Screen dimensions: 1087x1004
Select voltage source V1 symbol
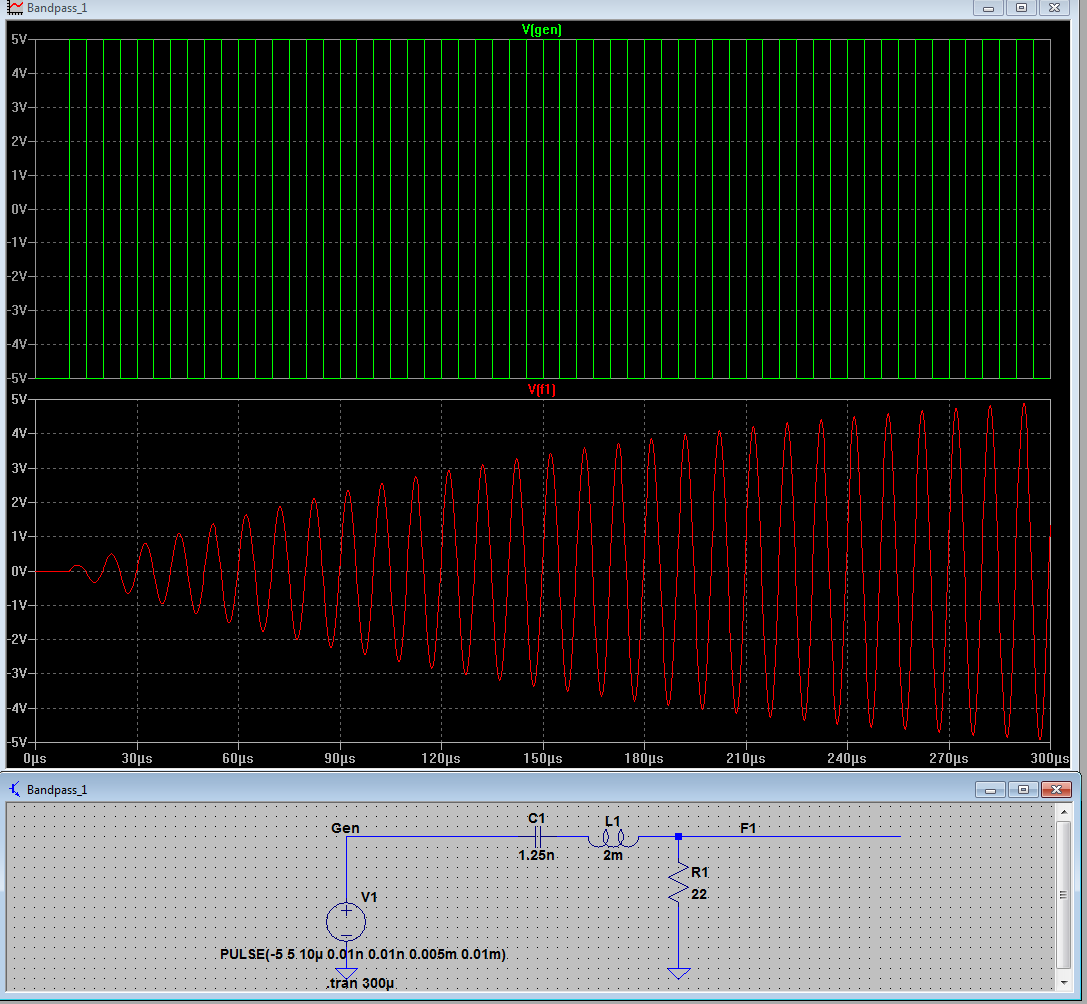(346, 921)
